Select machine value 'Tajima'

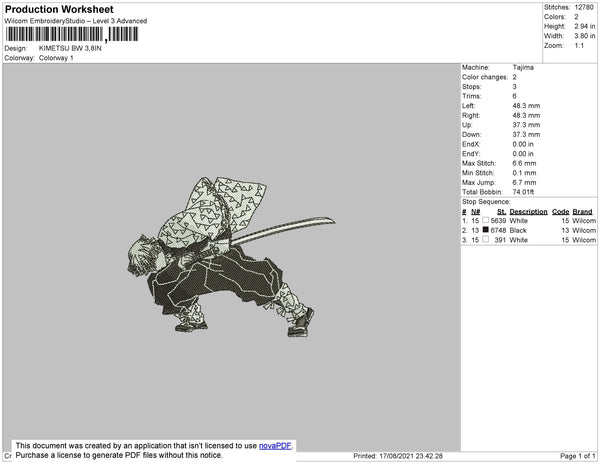[523, 67]
